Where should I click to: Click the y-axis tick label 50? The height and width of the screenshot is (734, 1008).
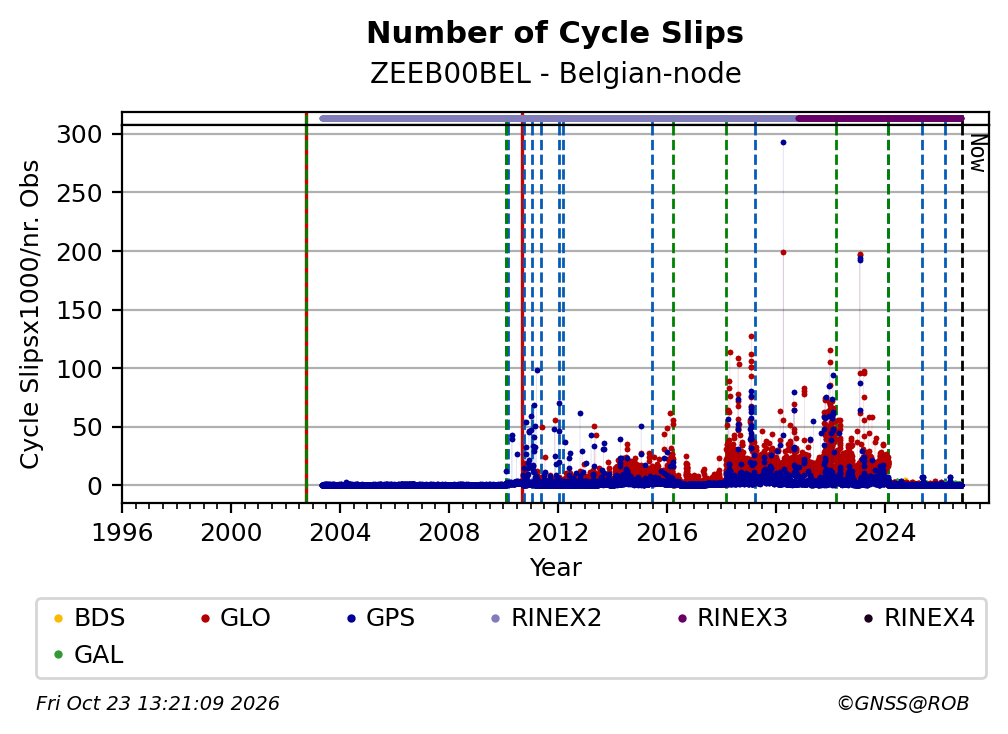(87, 427)
